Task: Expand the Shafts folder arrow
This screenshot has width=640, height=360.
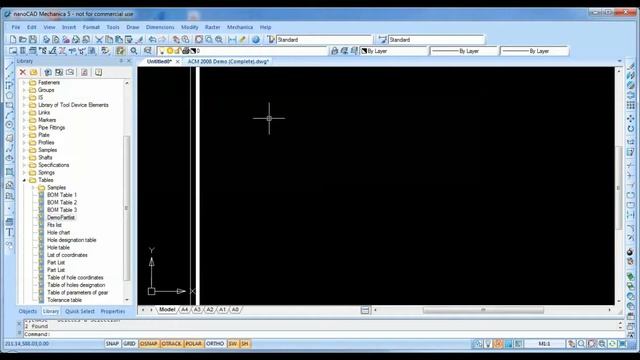Action: point(24,158)
